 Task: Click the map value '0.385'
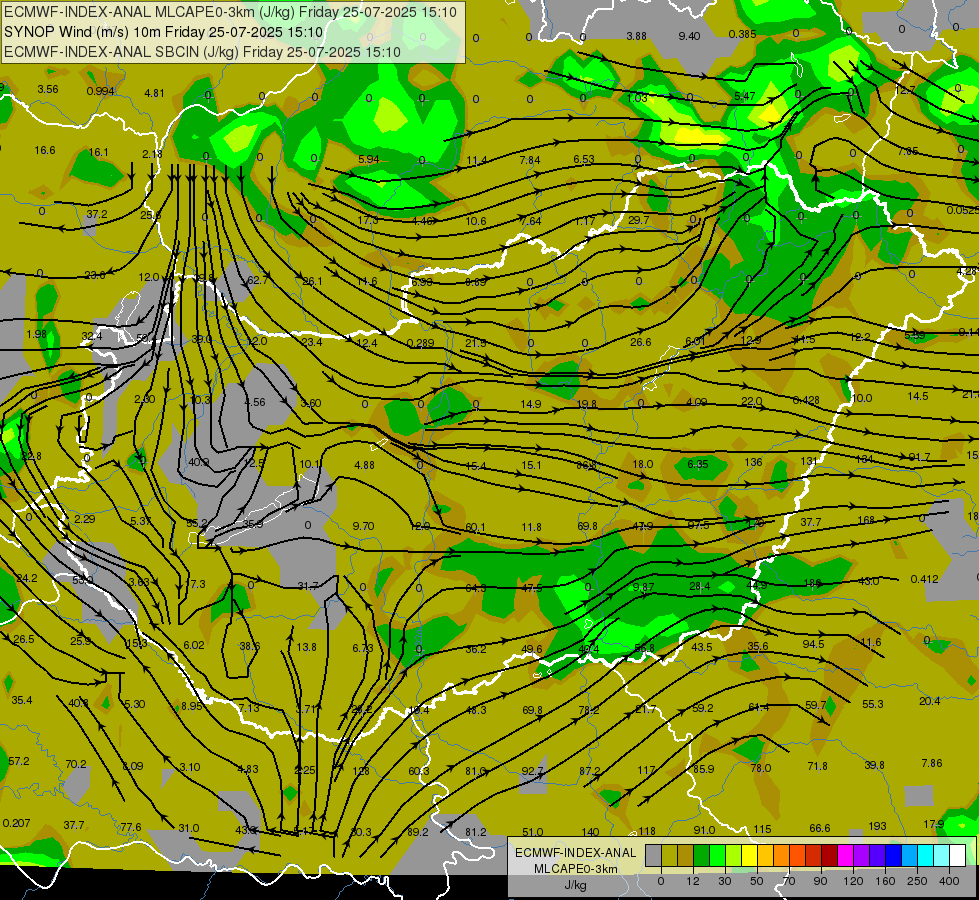[742, 34]
